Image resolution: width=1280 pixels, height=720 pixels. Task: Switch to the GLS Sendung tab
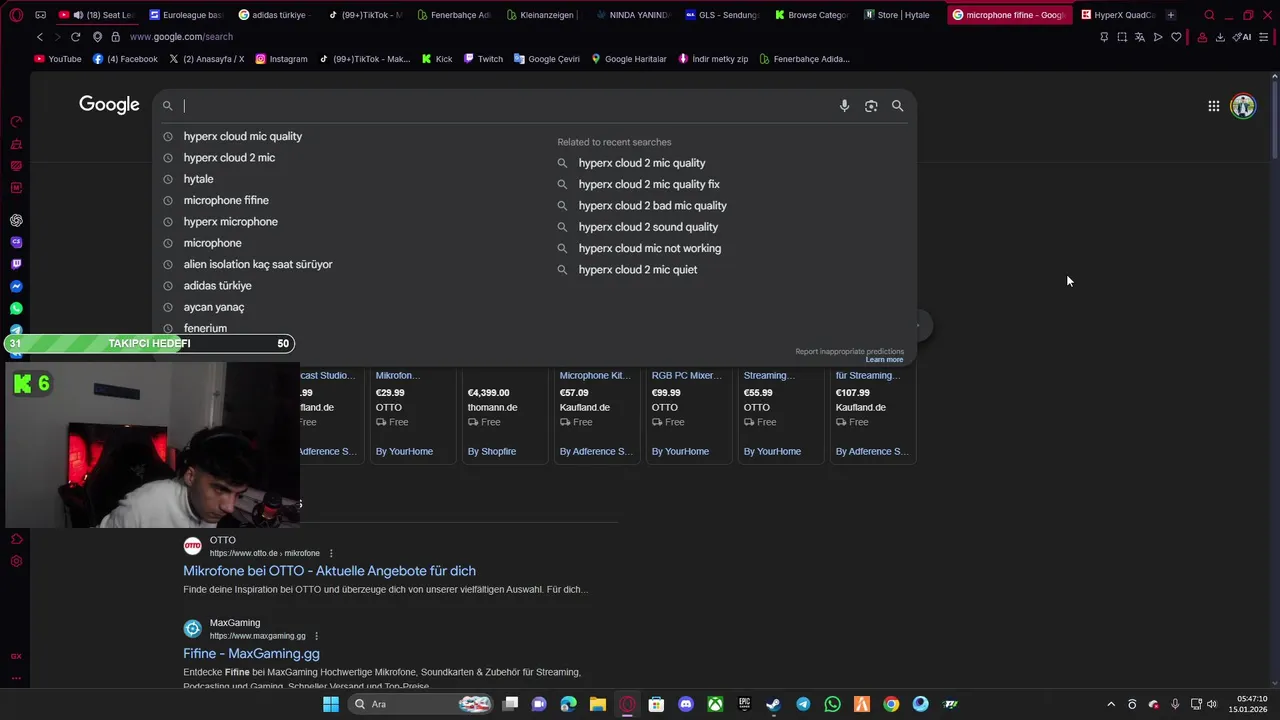tap(722, 15)
